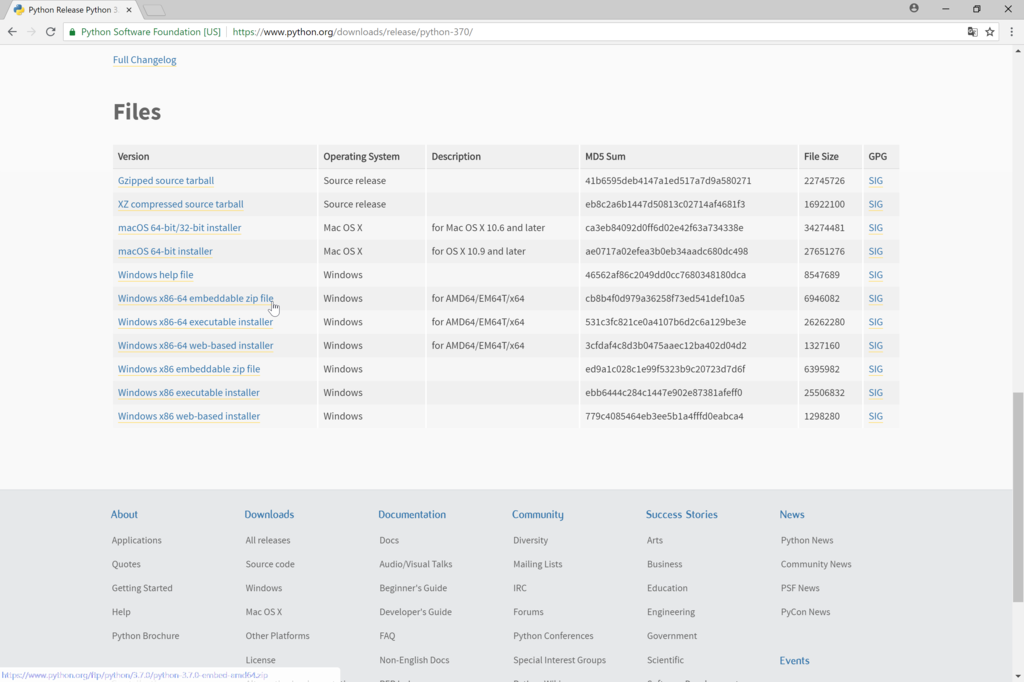
Task: Open the Events footer heading
Action: [x=794, y=660]
